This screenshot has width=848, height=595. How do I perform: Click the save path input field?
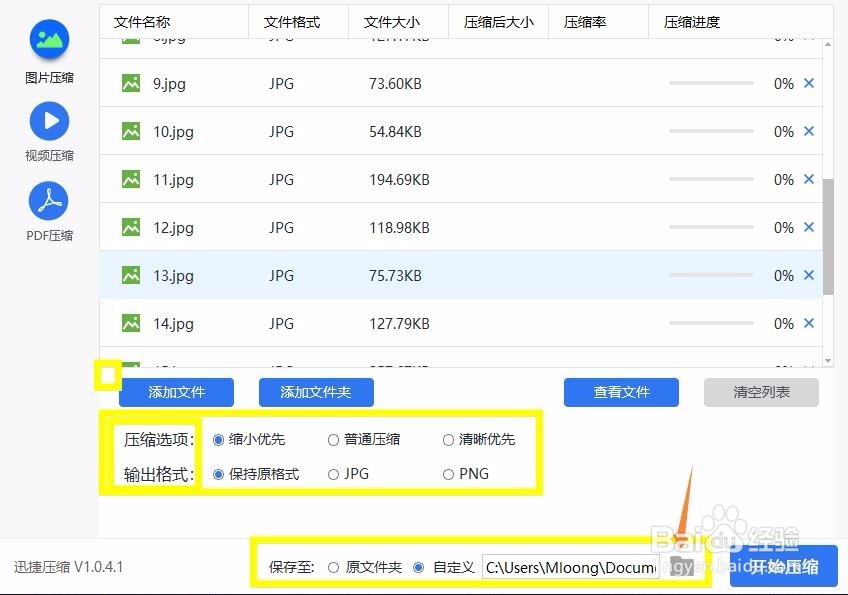pos(570,566)
